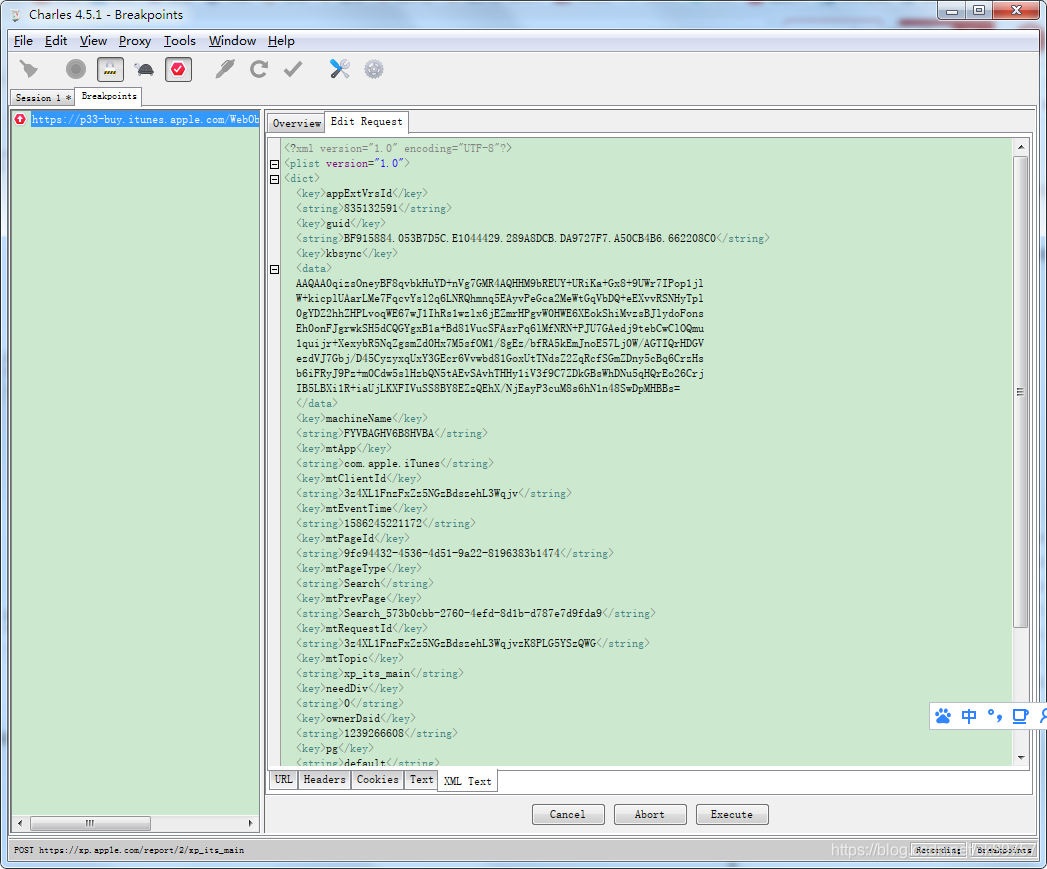Open the Window menu

(232, 41)
